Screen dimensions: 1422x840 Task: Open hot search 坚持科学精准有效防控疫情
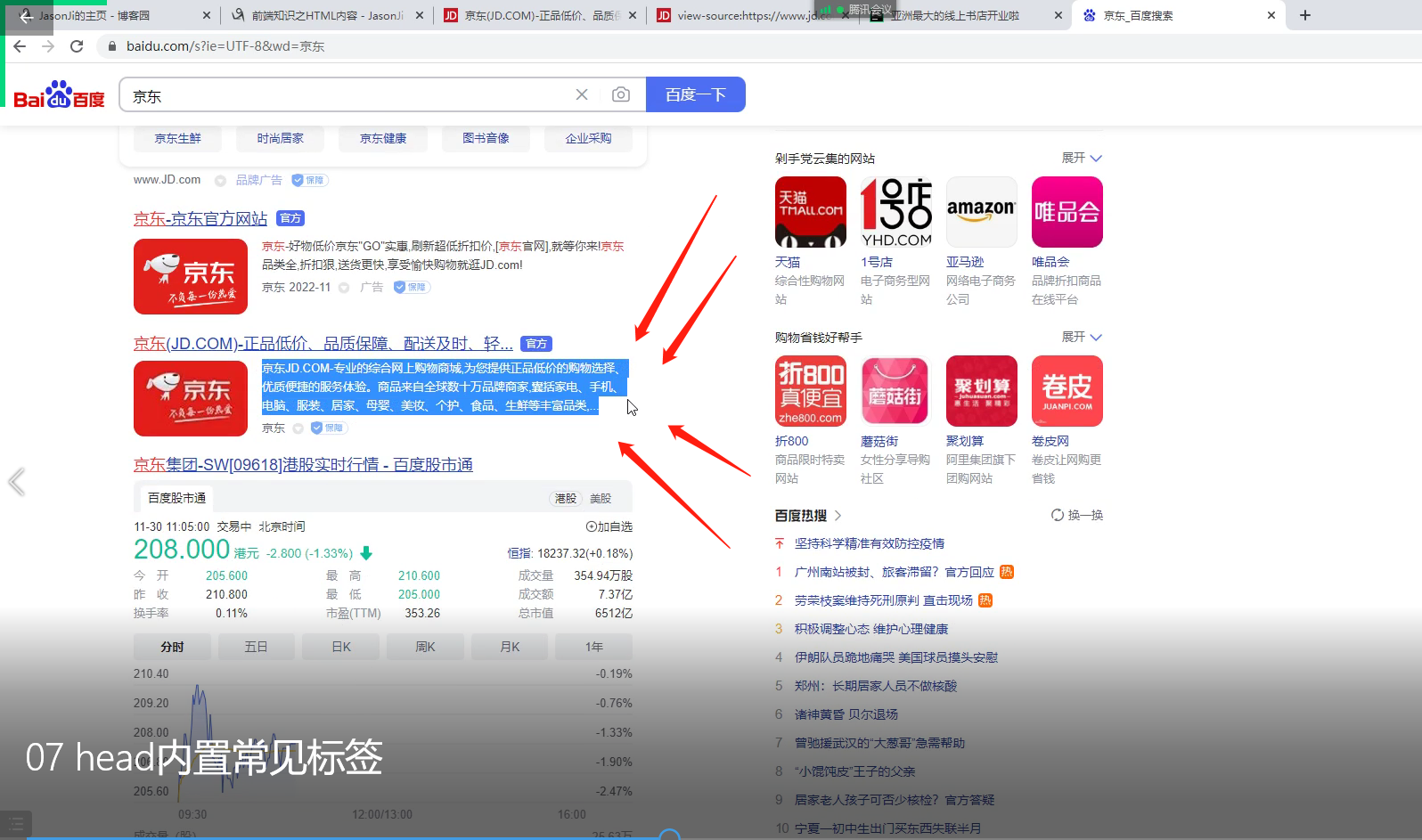pos(870,543)
